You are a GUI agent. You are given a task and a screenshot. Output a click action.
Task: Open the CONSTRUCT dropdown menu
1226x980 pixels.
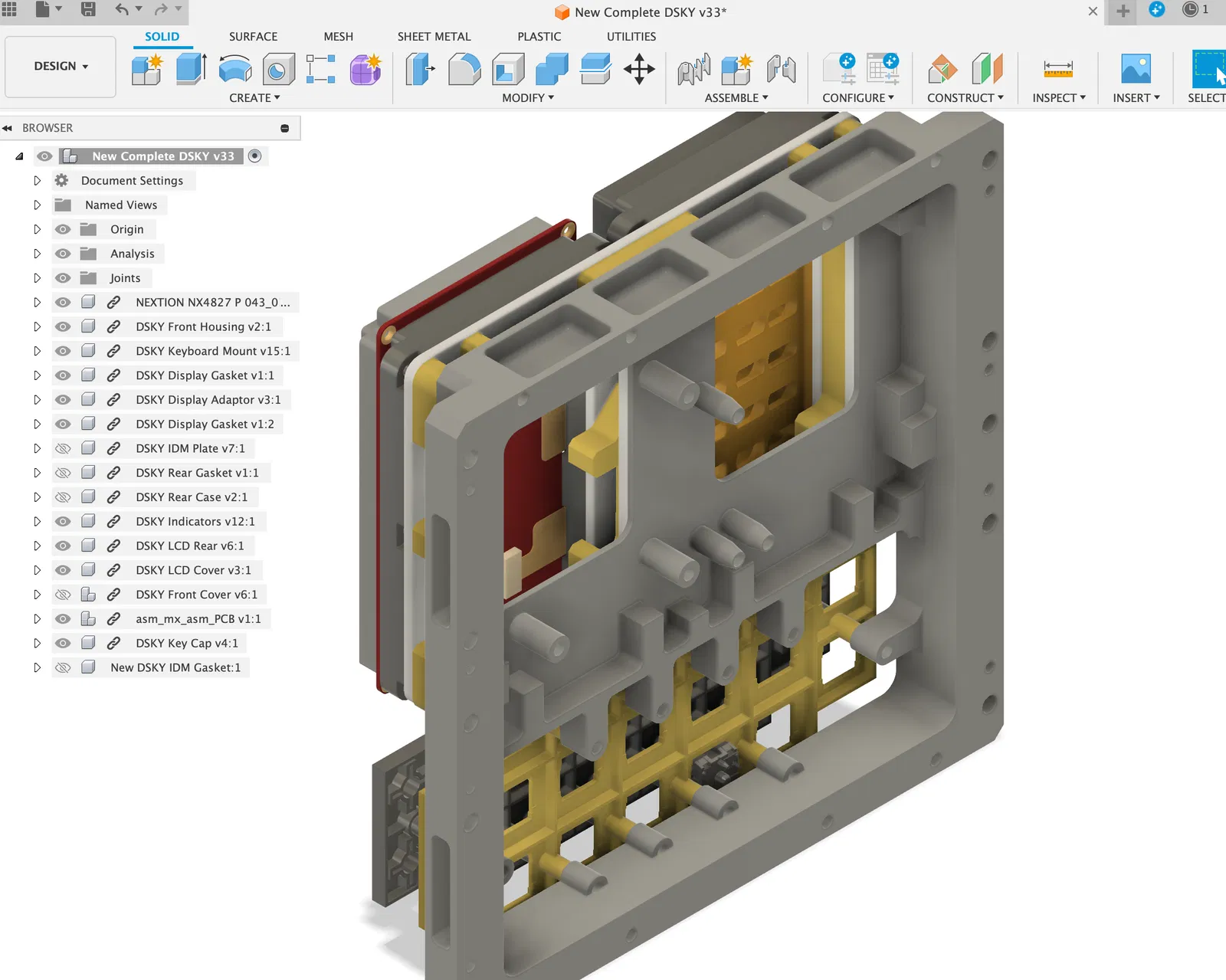pyautogui.click(x=965, y=98)
